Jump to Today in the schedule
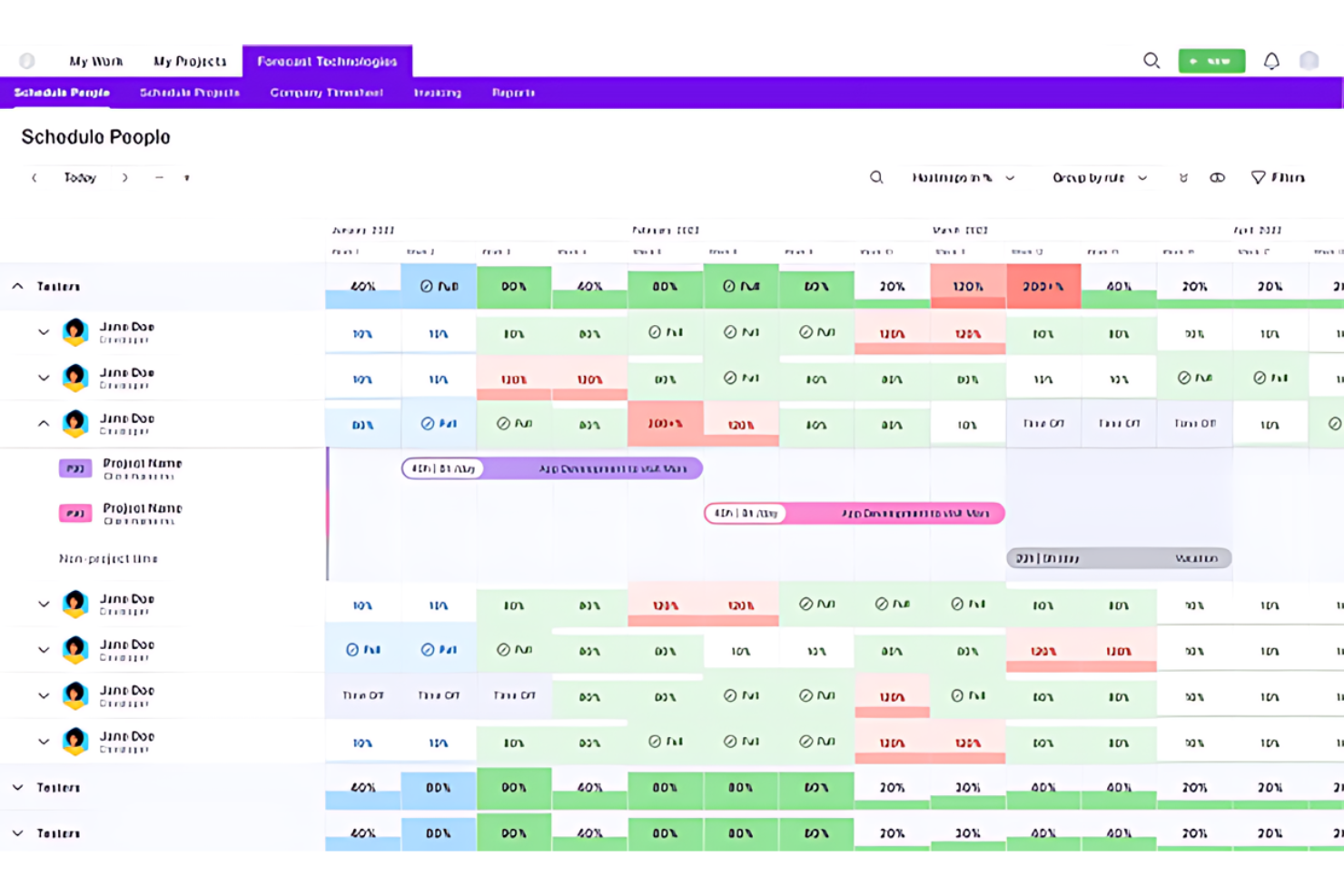 80,178
